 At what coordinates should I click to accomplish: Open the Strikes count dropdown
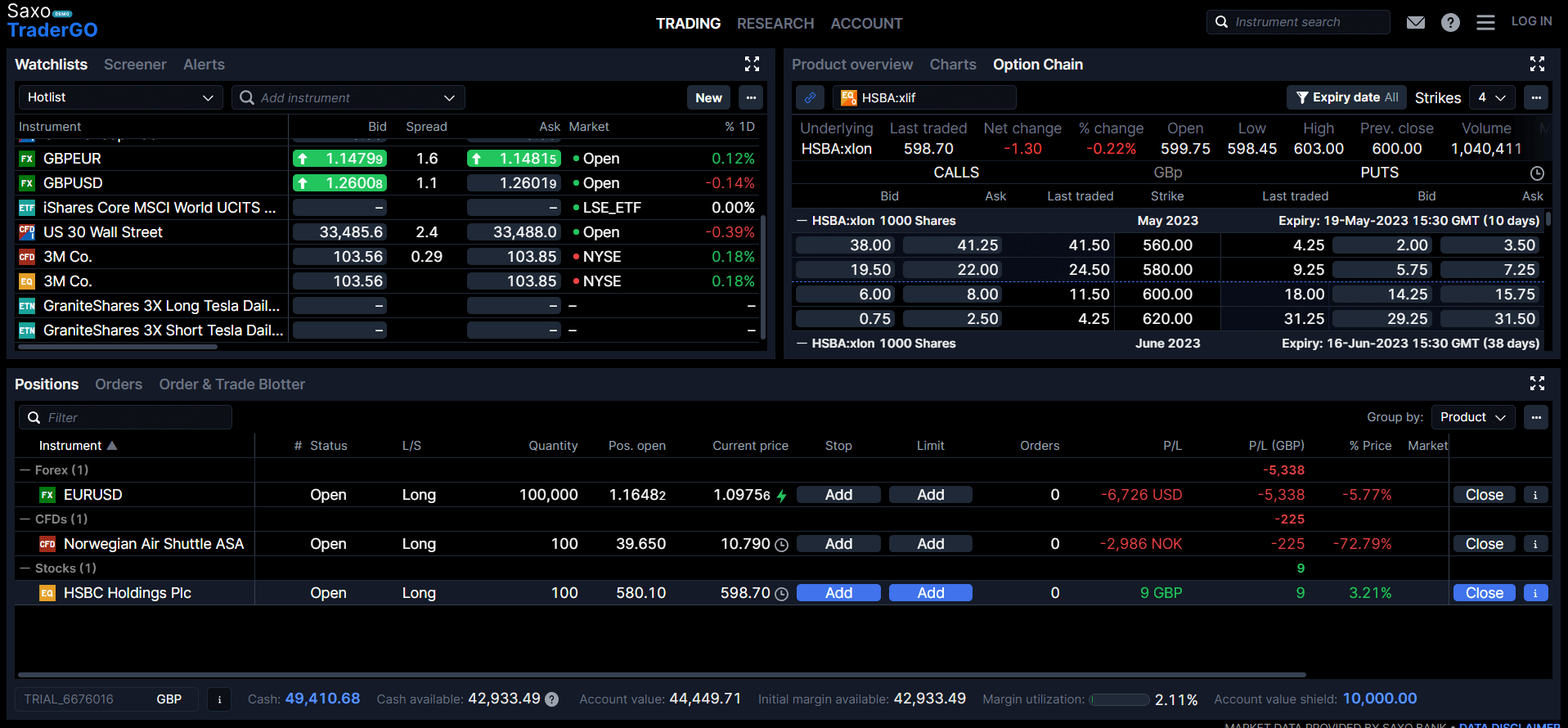pyautogui.click(x=1491, y=97)
